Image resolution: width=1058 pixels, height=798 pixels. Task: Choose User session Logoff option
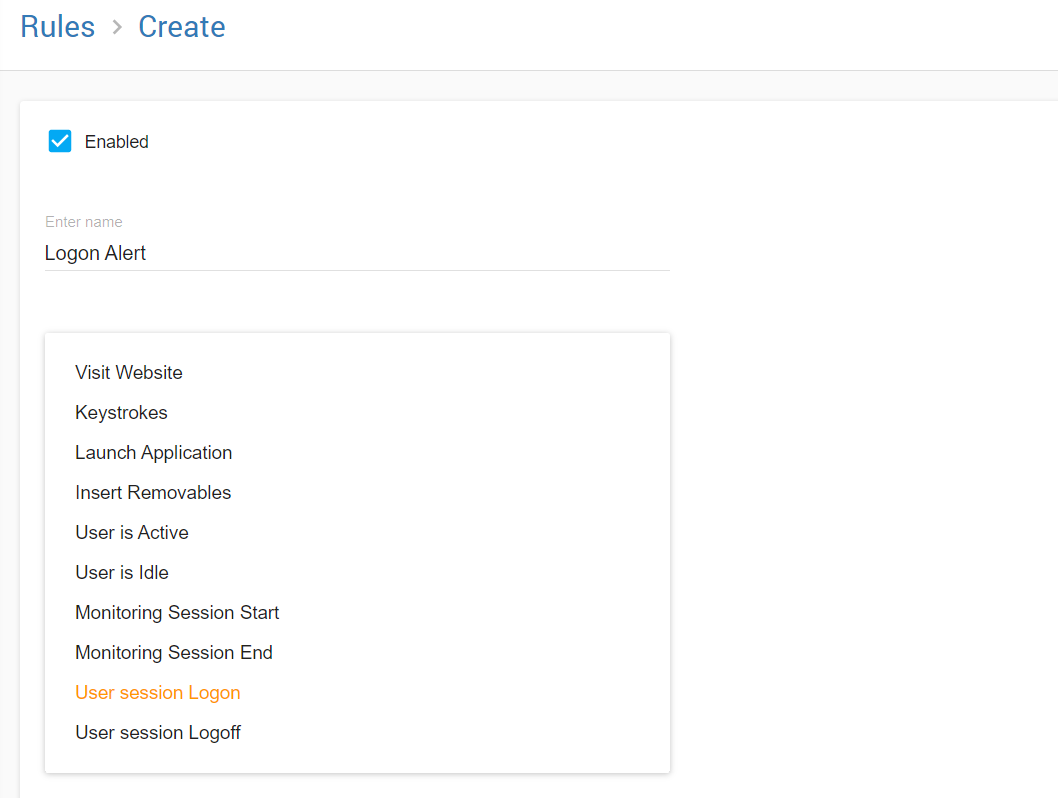point(158,733)
